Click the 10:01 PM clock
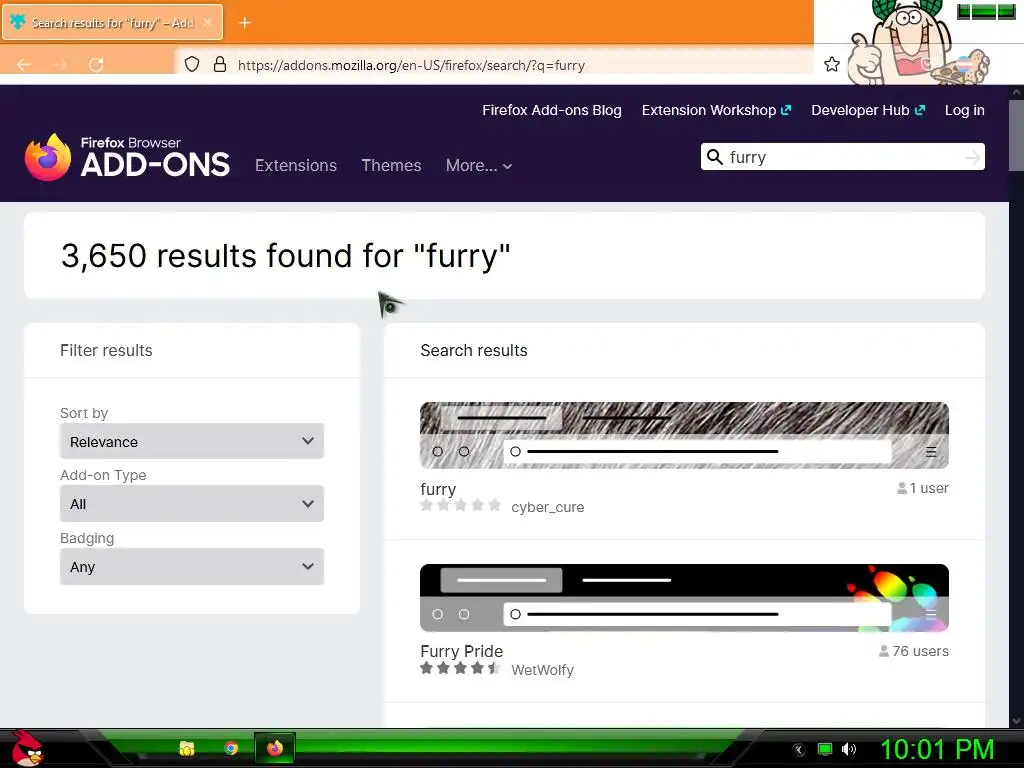 click(937, 749)
